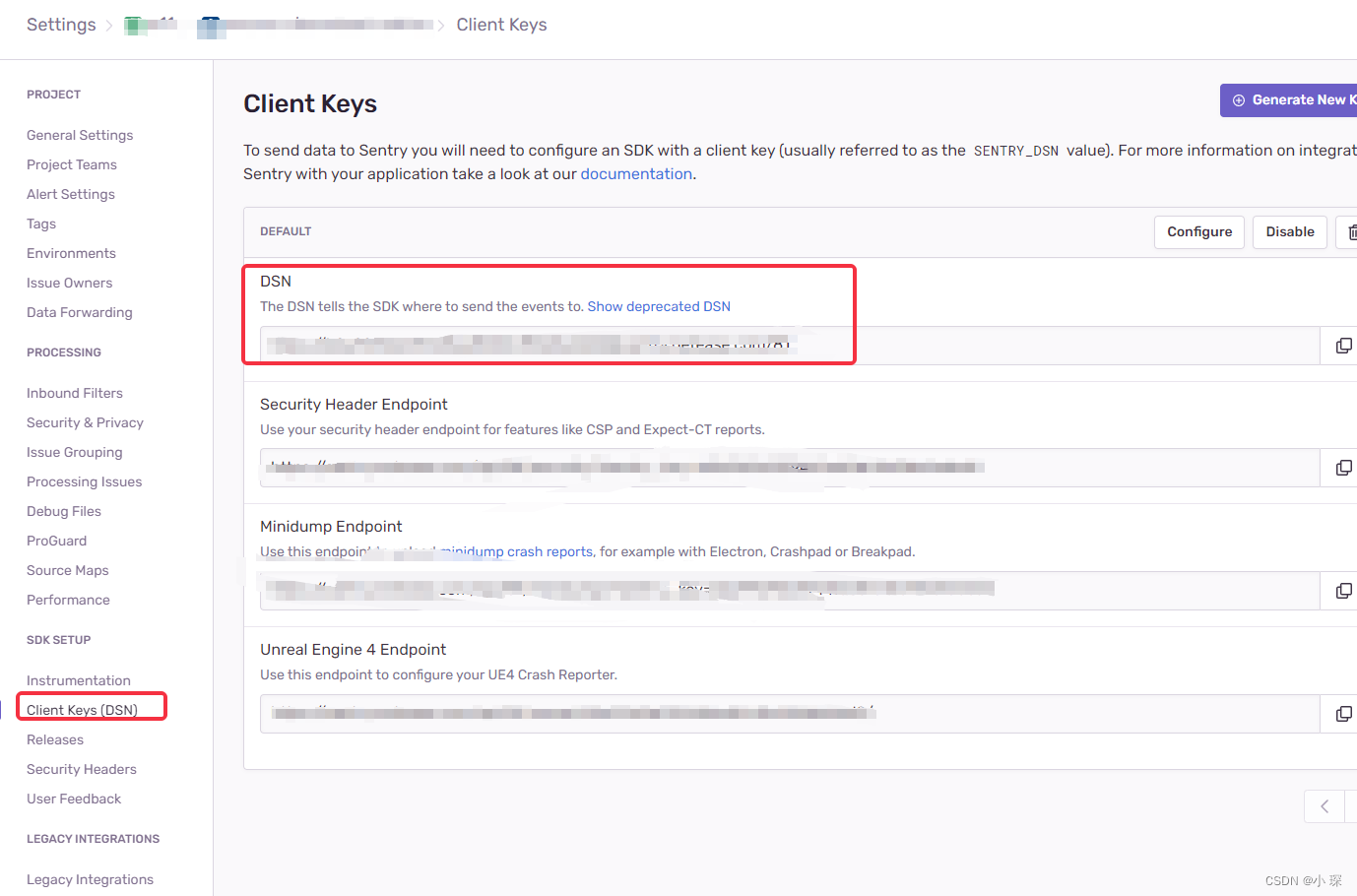Generate a new client key
Image resolution: width=1357 pixels, height=896 pixels.
[x=1289, y=100]
